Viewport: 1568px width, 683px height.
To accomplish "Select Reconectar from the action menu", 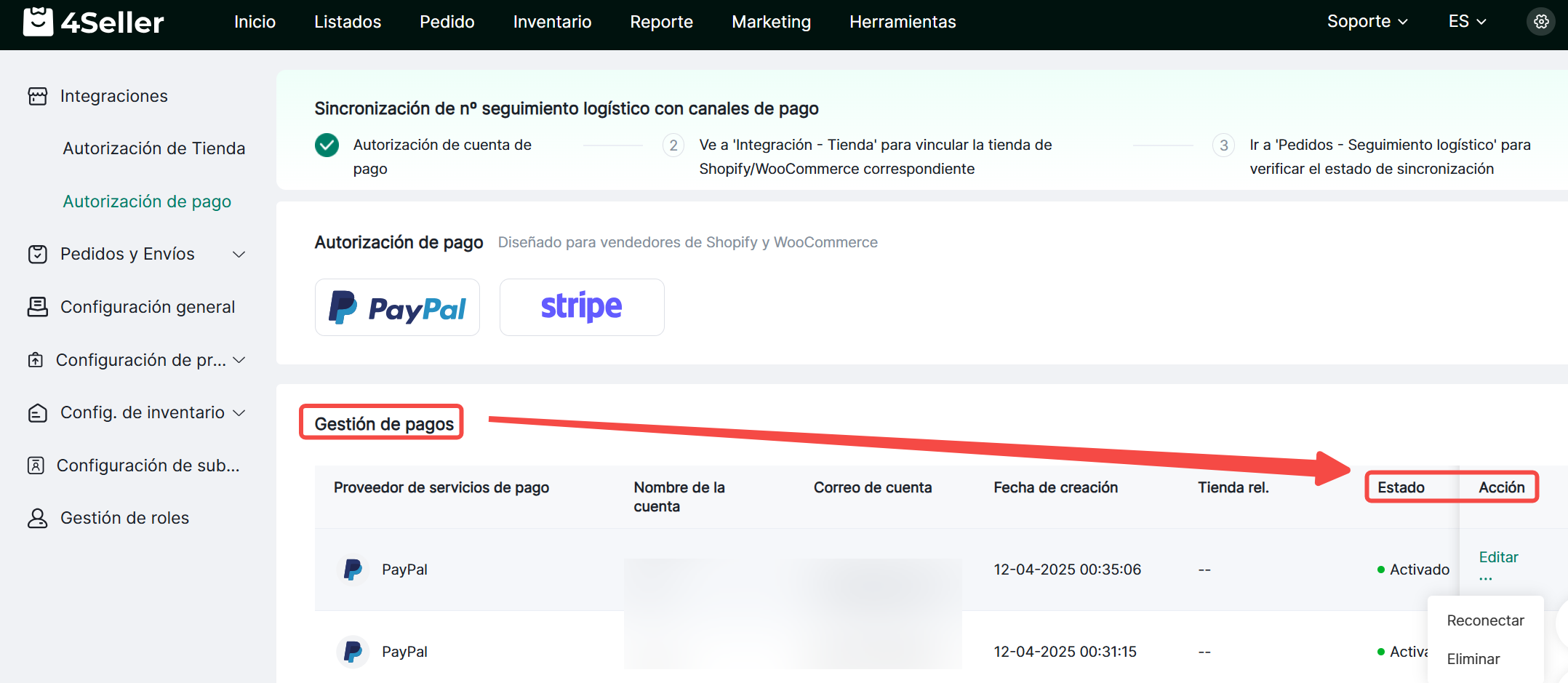I will [1485, 620].
